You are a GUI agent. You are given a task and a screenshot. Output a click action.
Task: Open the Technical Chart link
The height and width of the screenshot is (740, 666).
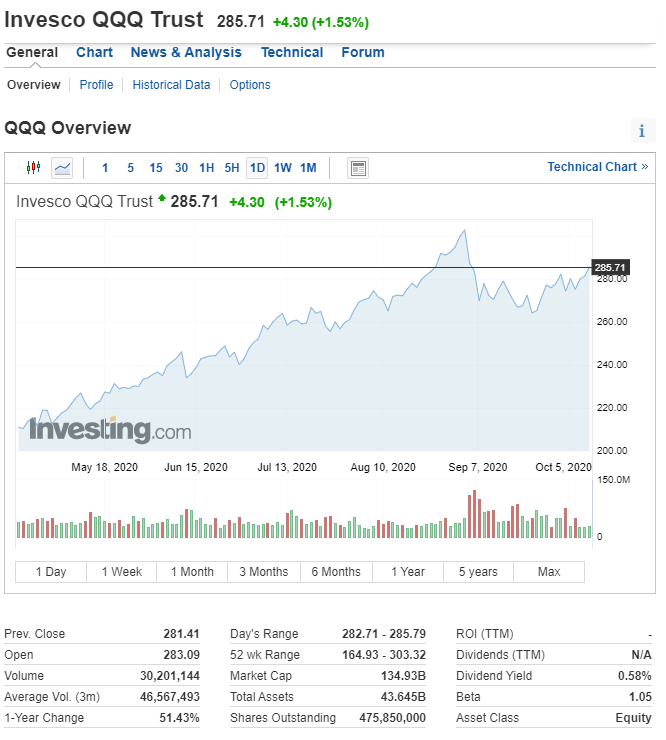coord(598,167)
